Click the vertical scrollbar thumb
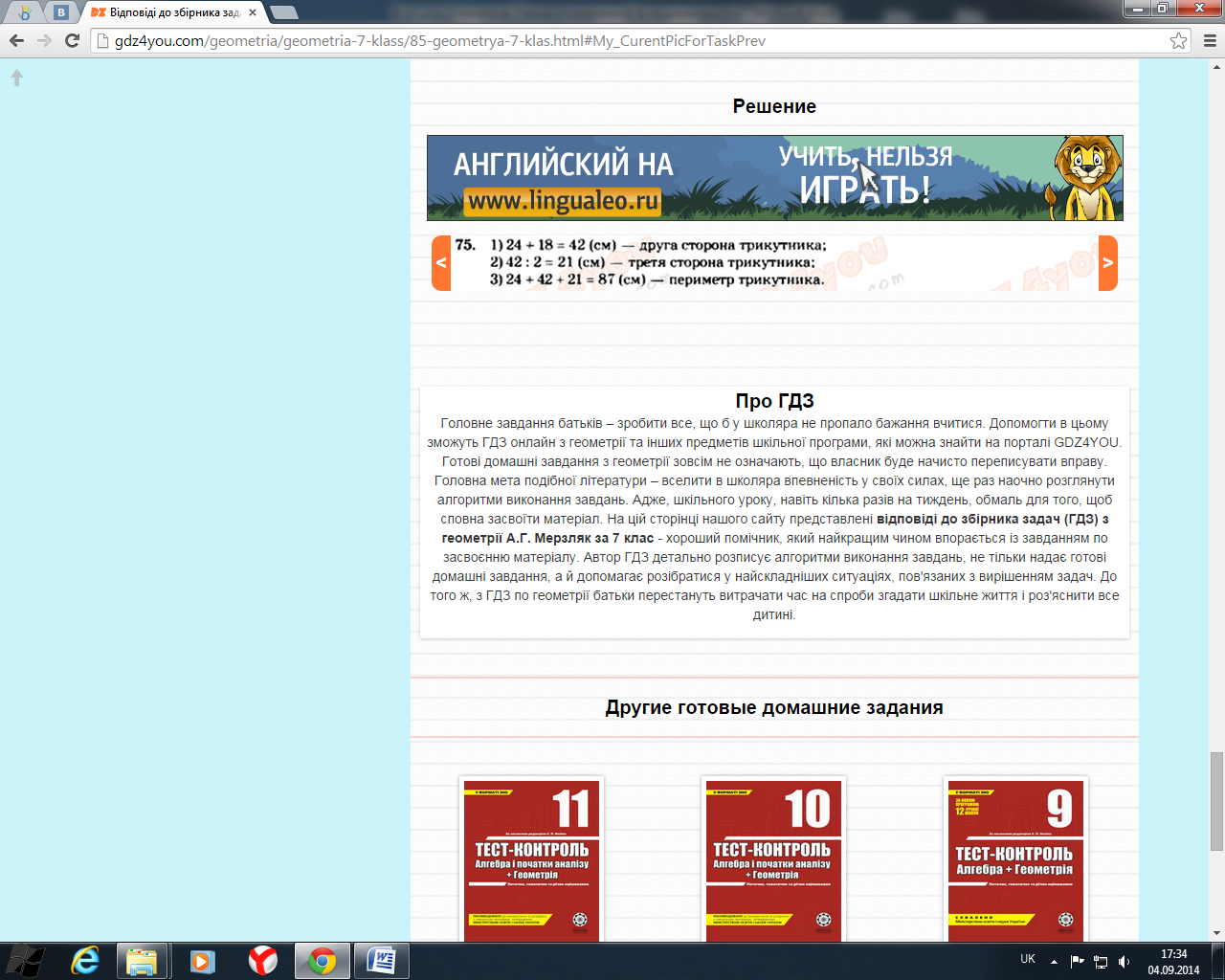Screen dimensions: 1225x980 1216,801
